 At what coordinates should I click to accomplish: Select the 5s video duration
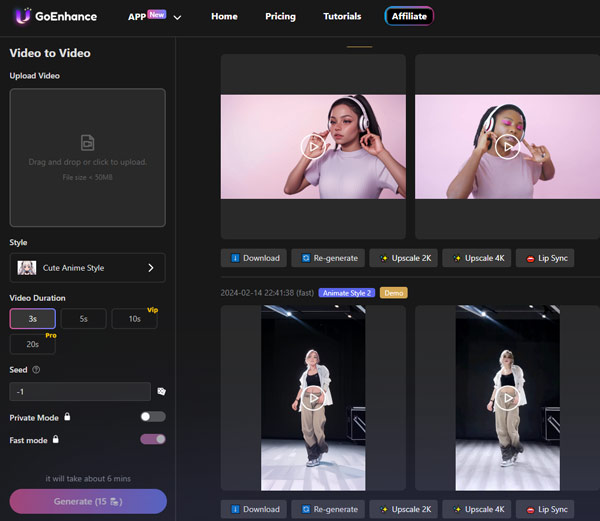(x=83, y=319)
